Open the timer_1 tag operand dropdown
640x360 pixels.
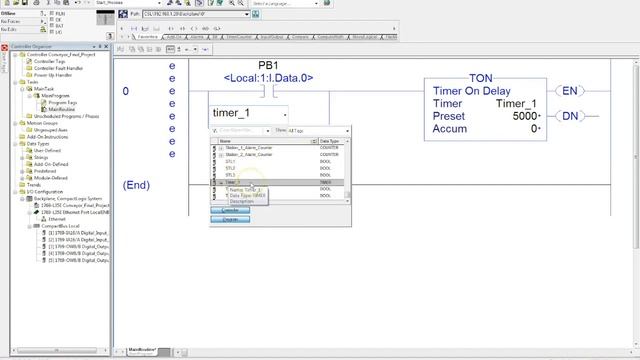tap(285, 115)
